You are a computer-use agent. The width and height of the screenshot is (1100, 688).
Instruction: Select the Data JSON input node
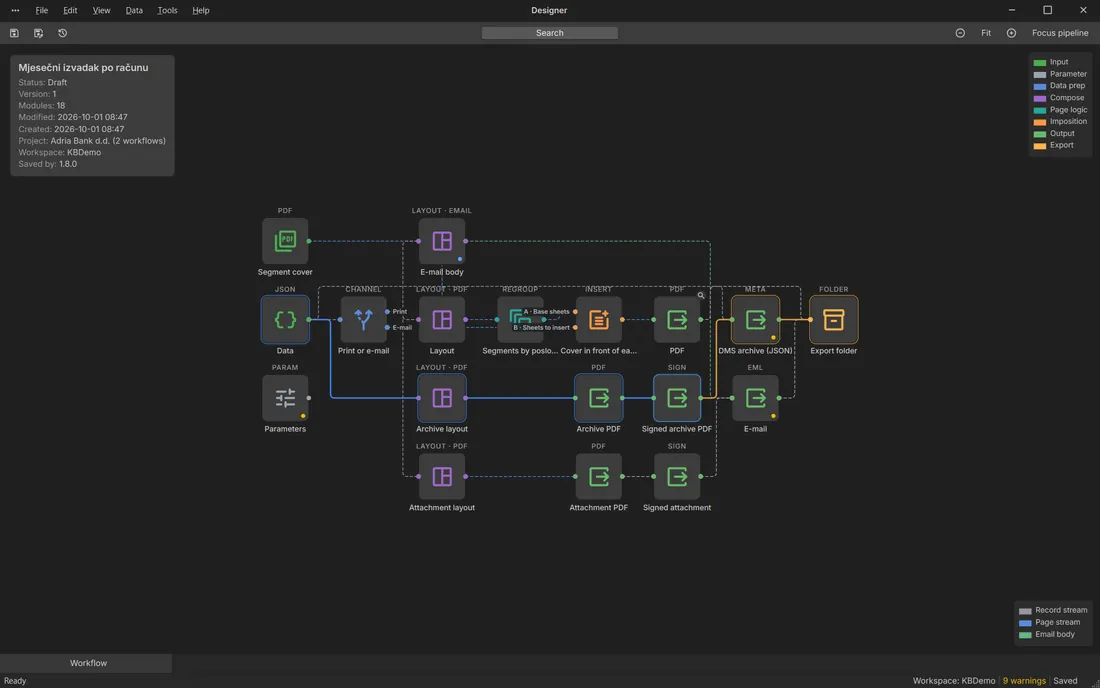pos(285,320)
